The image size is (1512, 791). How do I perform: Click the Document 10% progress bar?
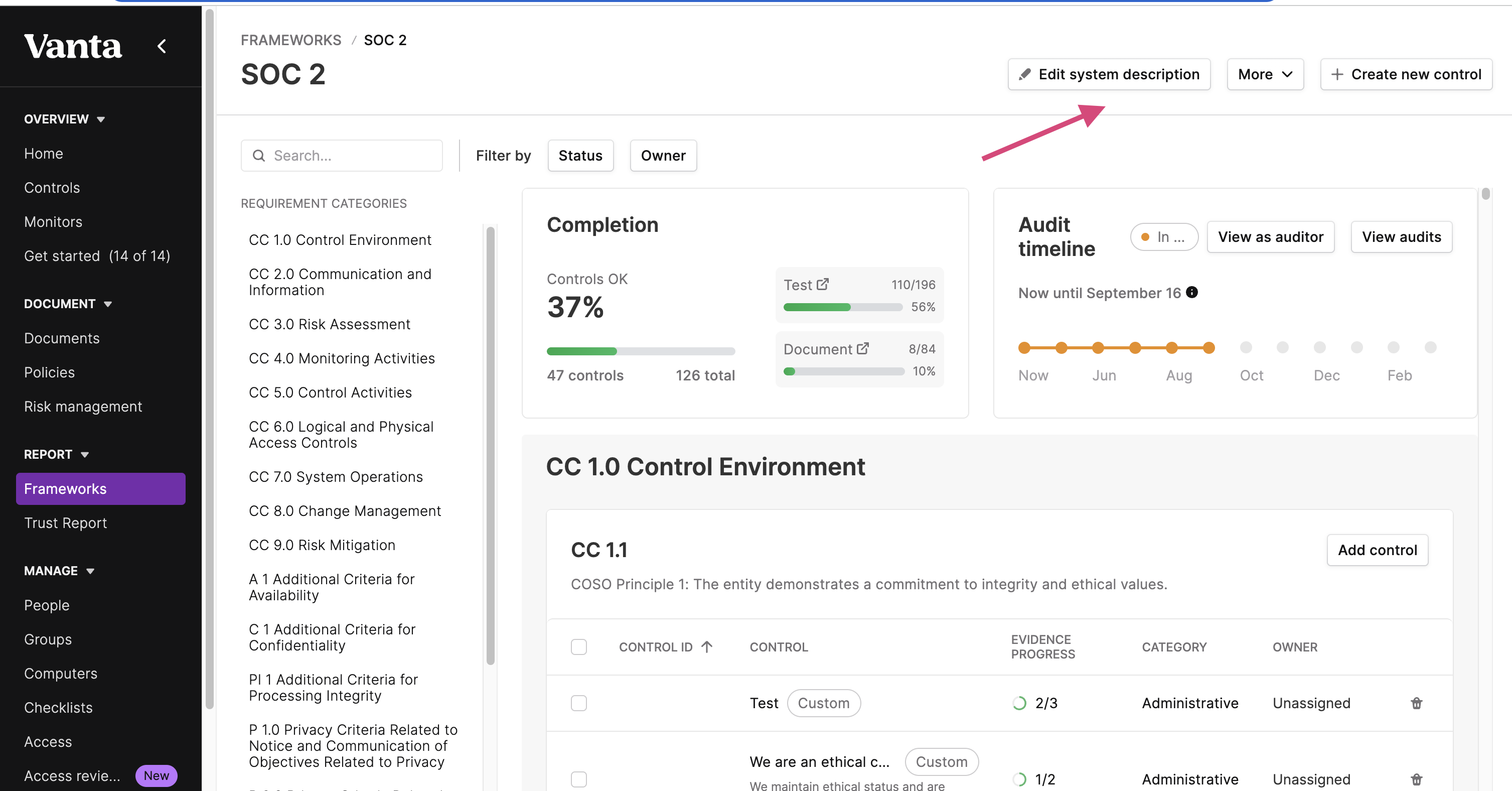[843, 371]
